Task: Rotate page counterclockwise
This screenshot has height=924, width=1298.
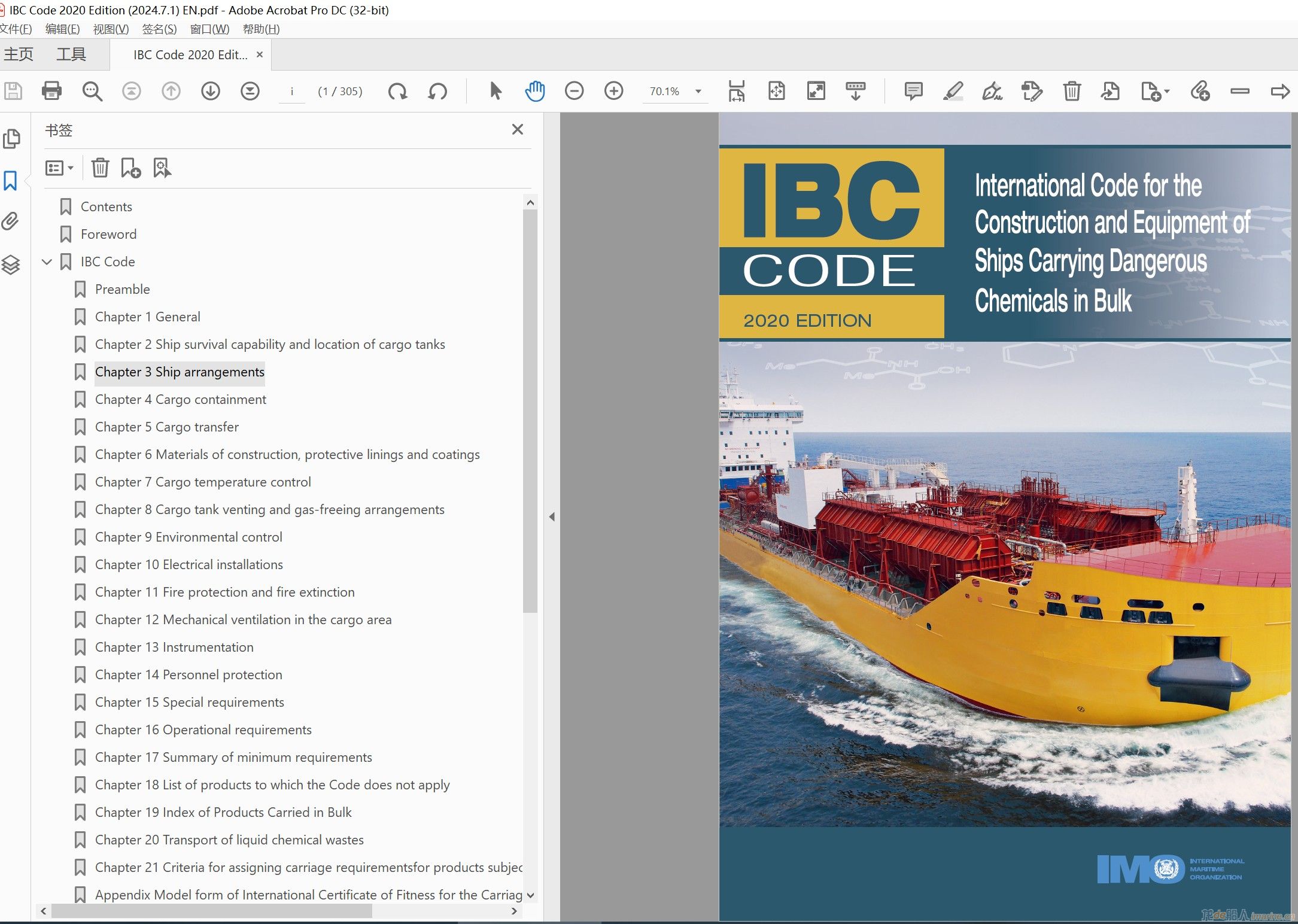Action: click(437, 92)
